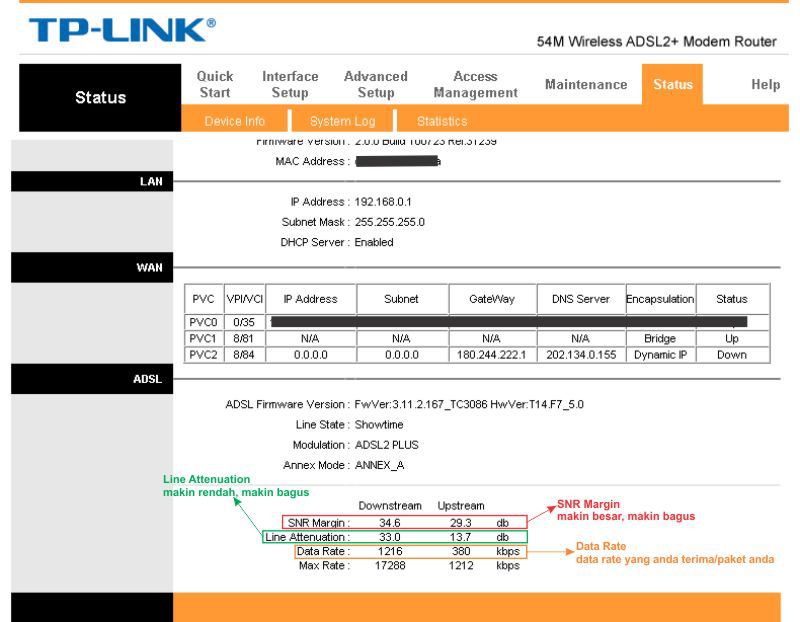Click the TP-LINK logo
This screenshot has height=622, width=800.
click(122, 30)
